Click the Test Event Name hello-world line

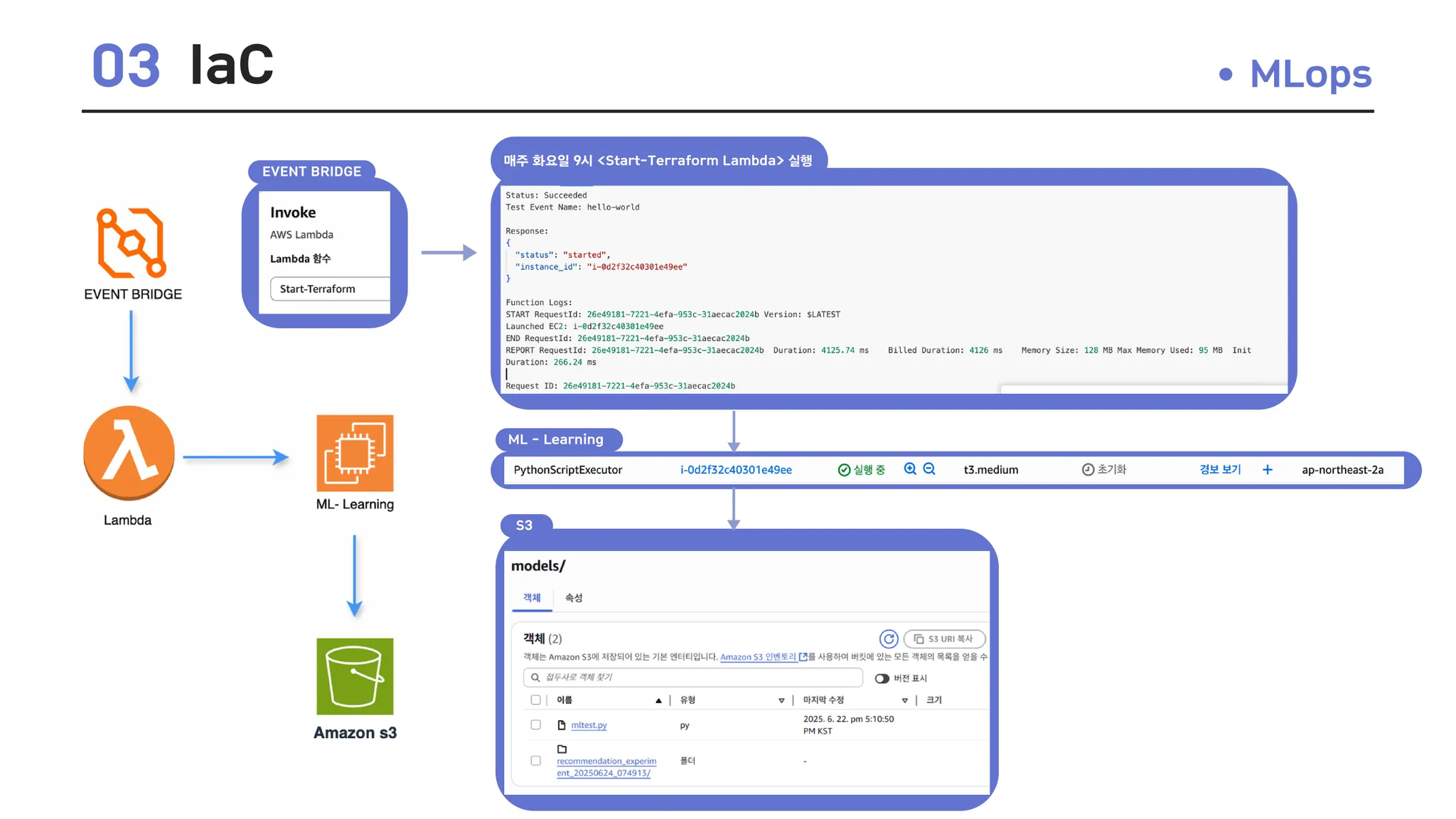tap(572, 208)
